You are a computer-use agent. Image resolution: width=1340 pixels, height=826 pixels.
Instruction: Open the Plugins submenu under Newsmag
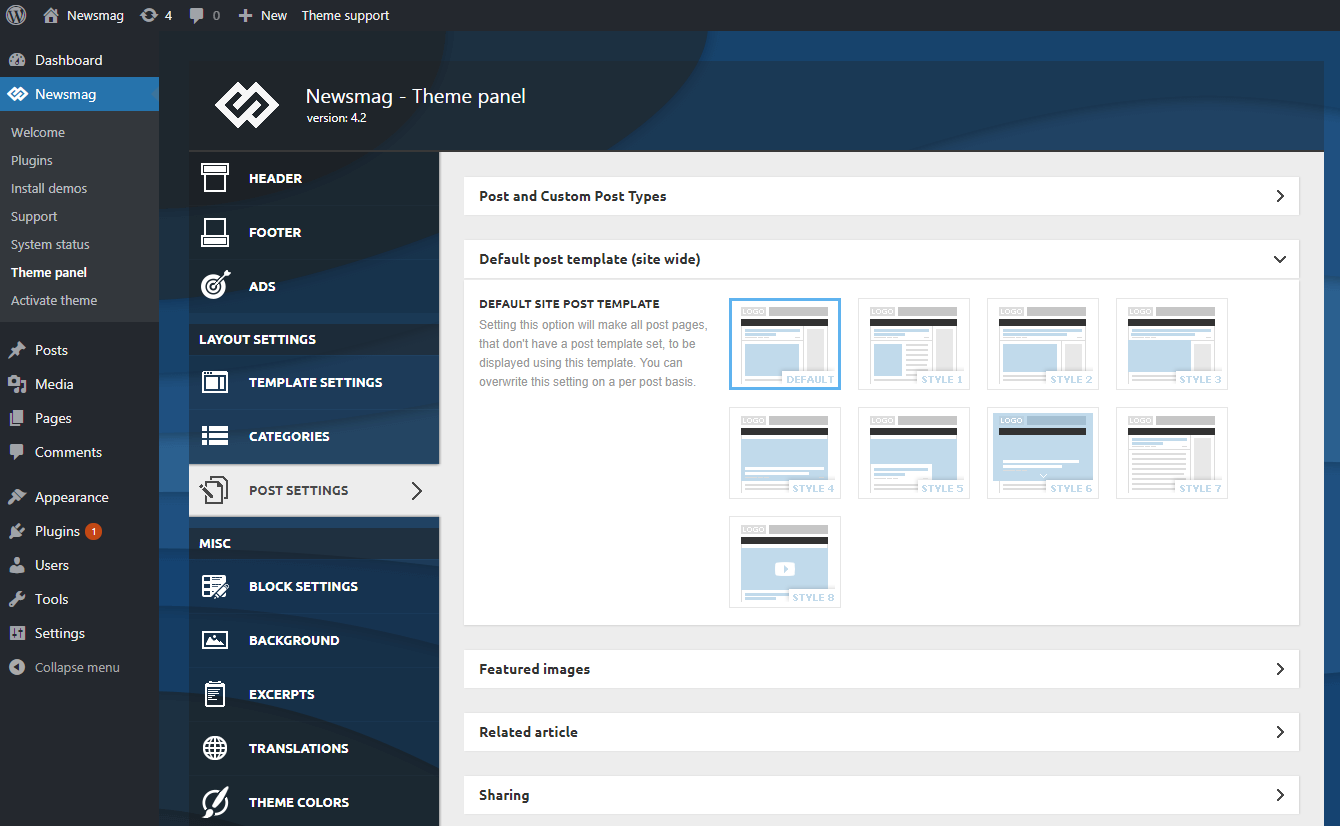coord(32,160)
